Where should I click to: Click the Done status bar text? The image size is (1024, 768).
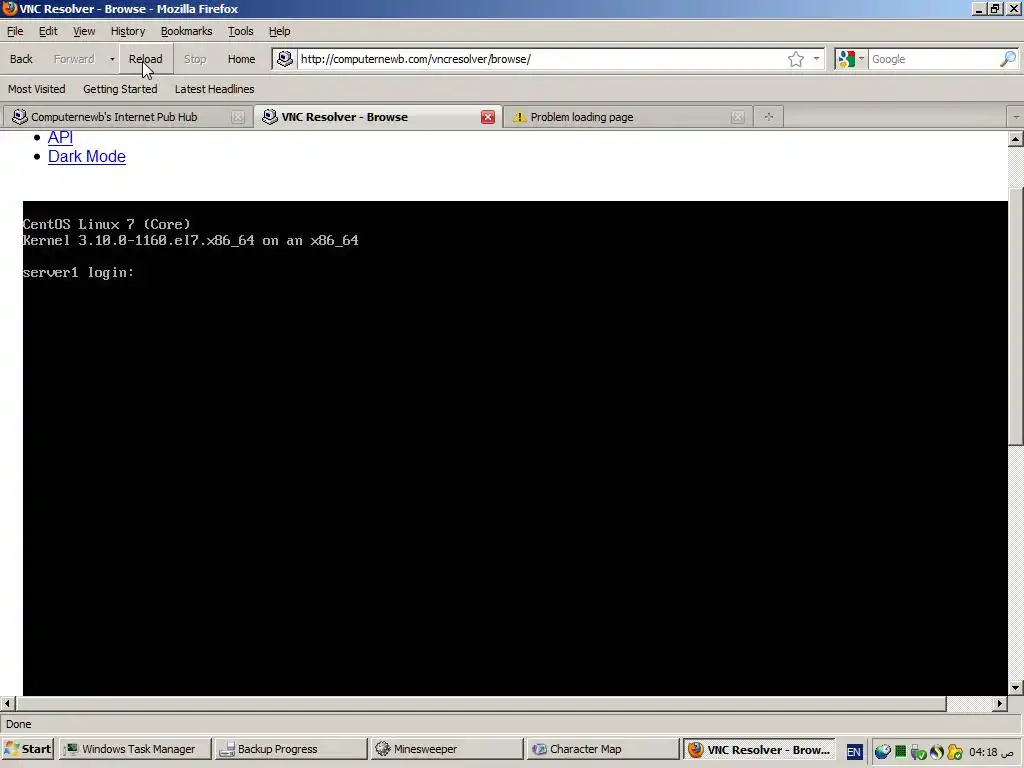tap(18, 724)
